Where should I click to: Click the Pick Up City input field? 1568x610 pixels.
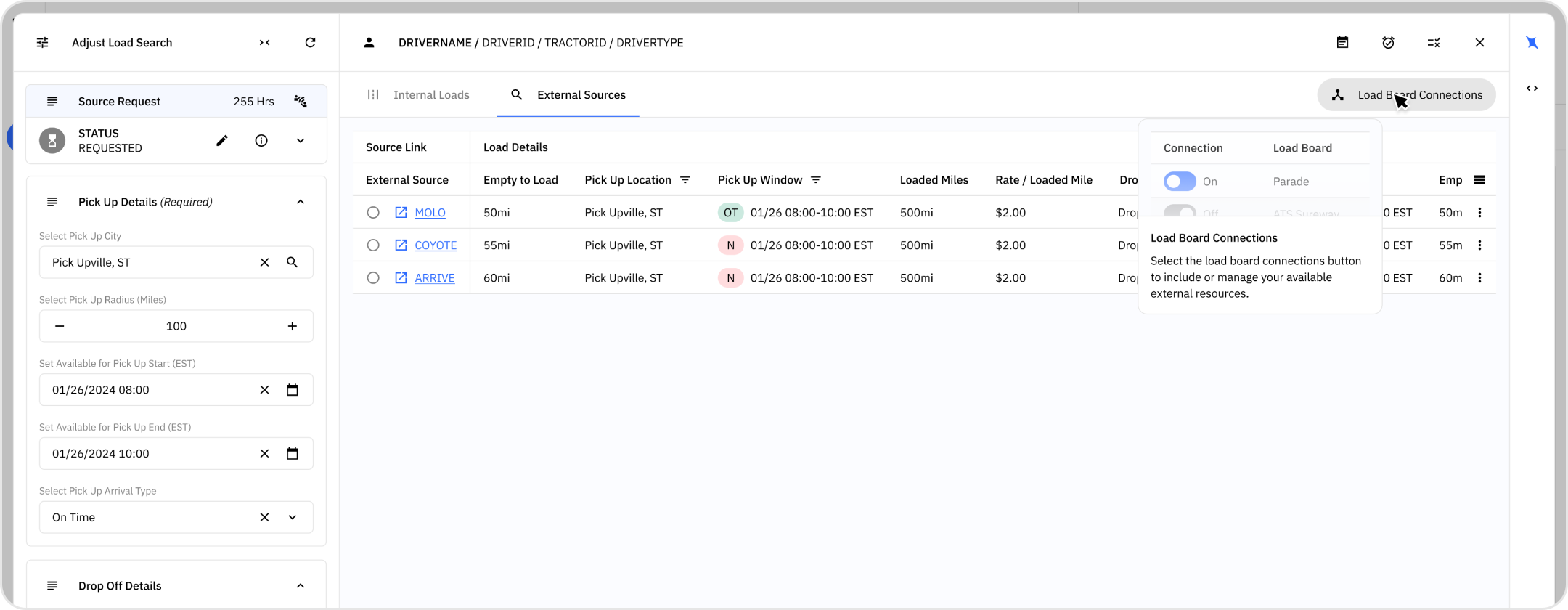(x=176, y=262)
